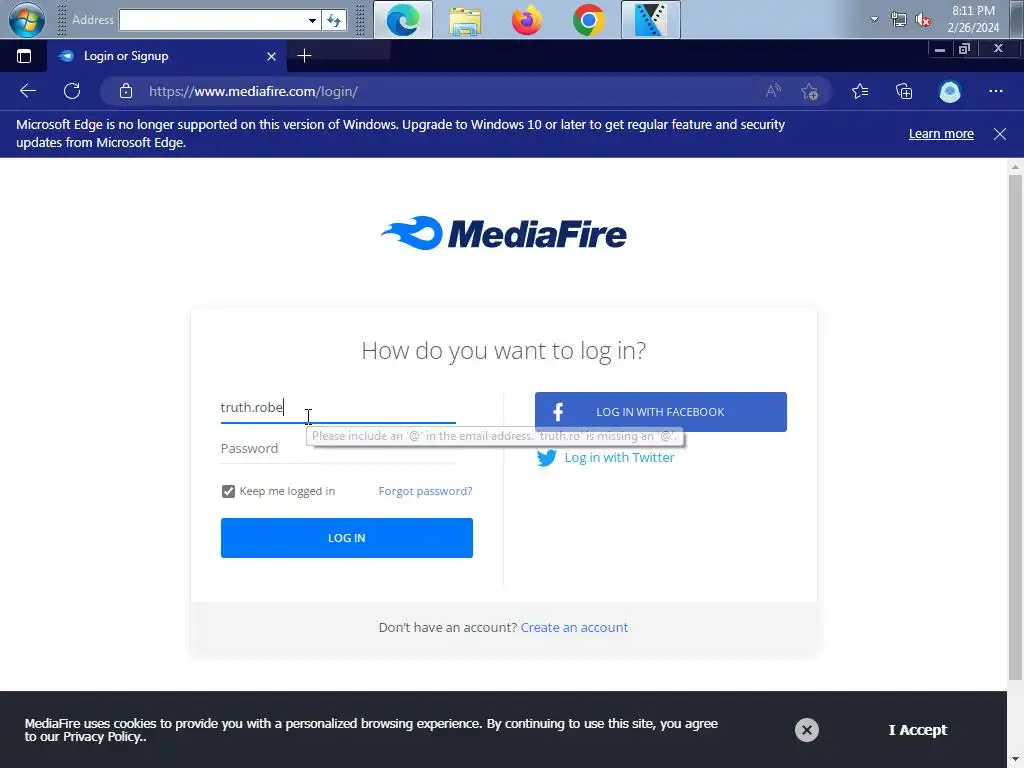The image size is (1024, 768).
Task: Click the muted volume tray icon
Action: pos(923,20)
